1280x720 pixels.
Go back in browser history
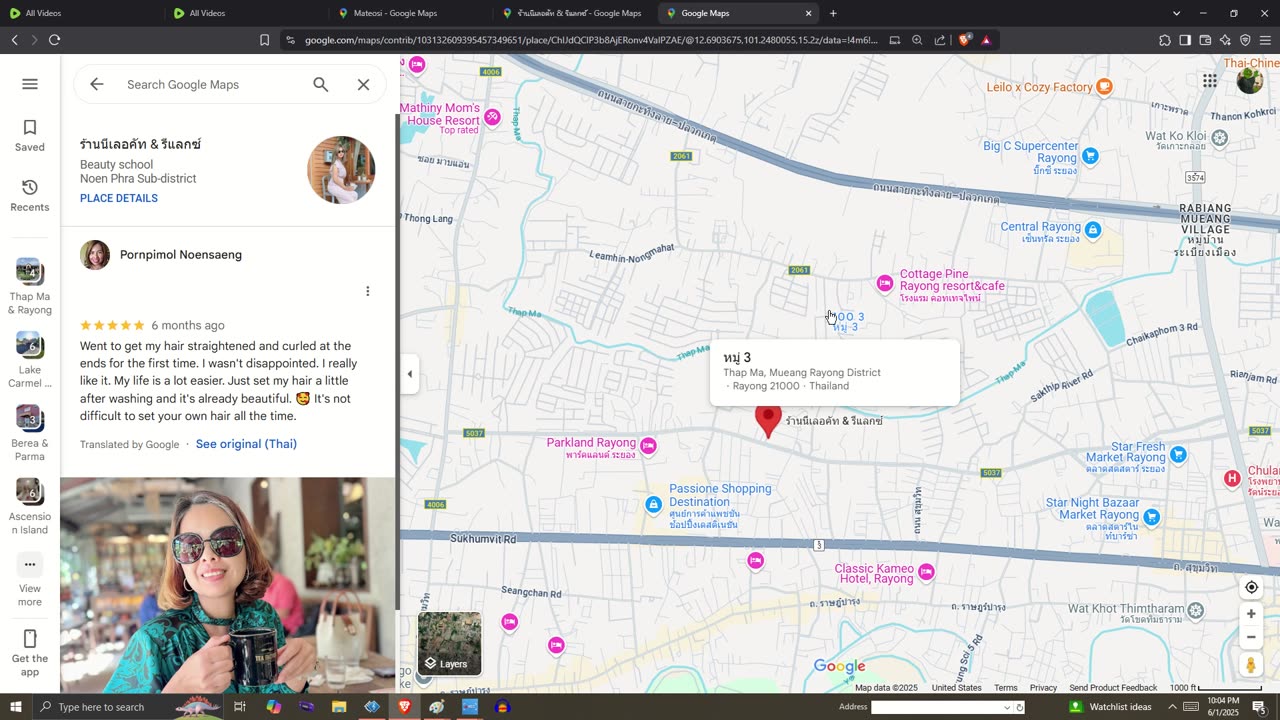[14, 40]
